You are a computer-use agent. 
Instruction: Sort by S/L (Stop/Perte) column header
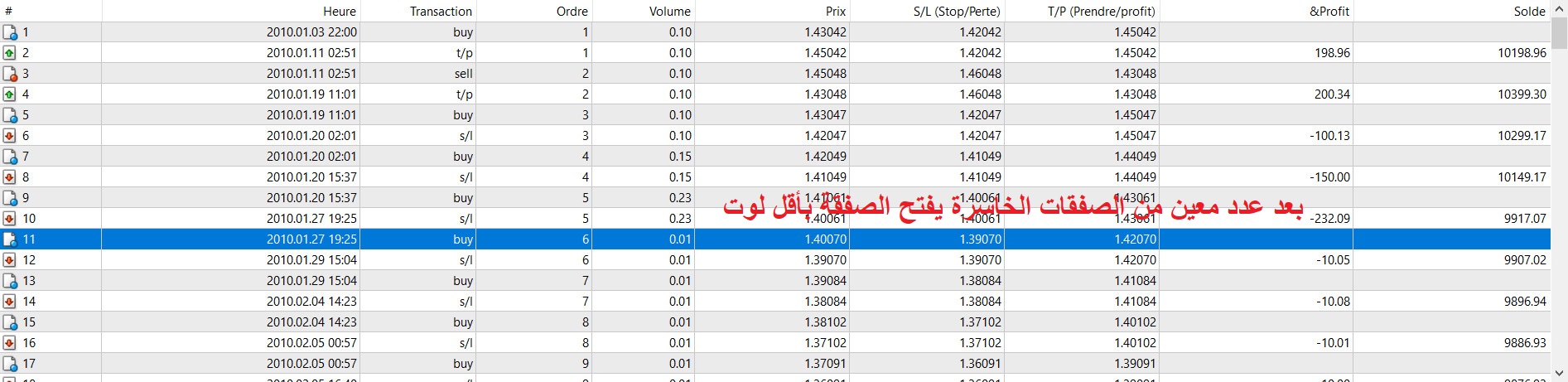click(956, 11)
